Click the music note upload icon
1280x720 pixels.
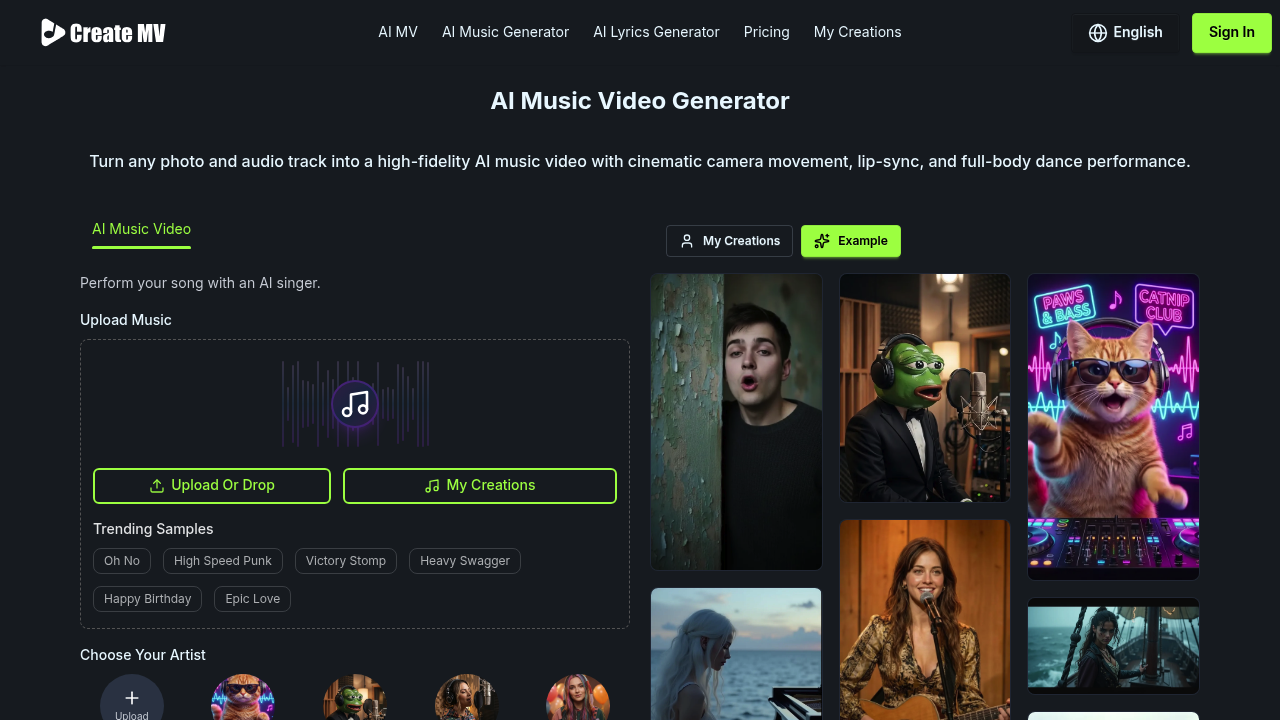(355, 404)
